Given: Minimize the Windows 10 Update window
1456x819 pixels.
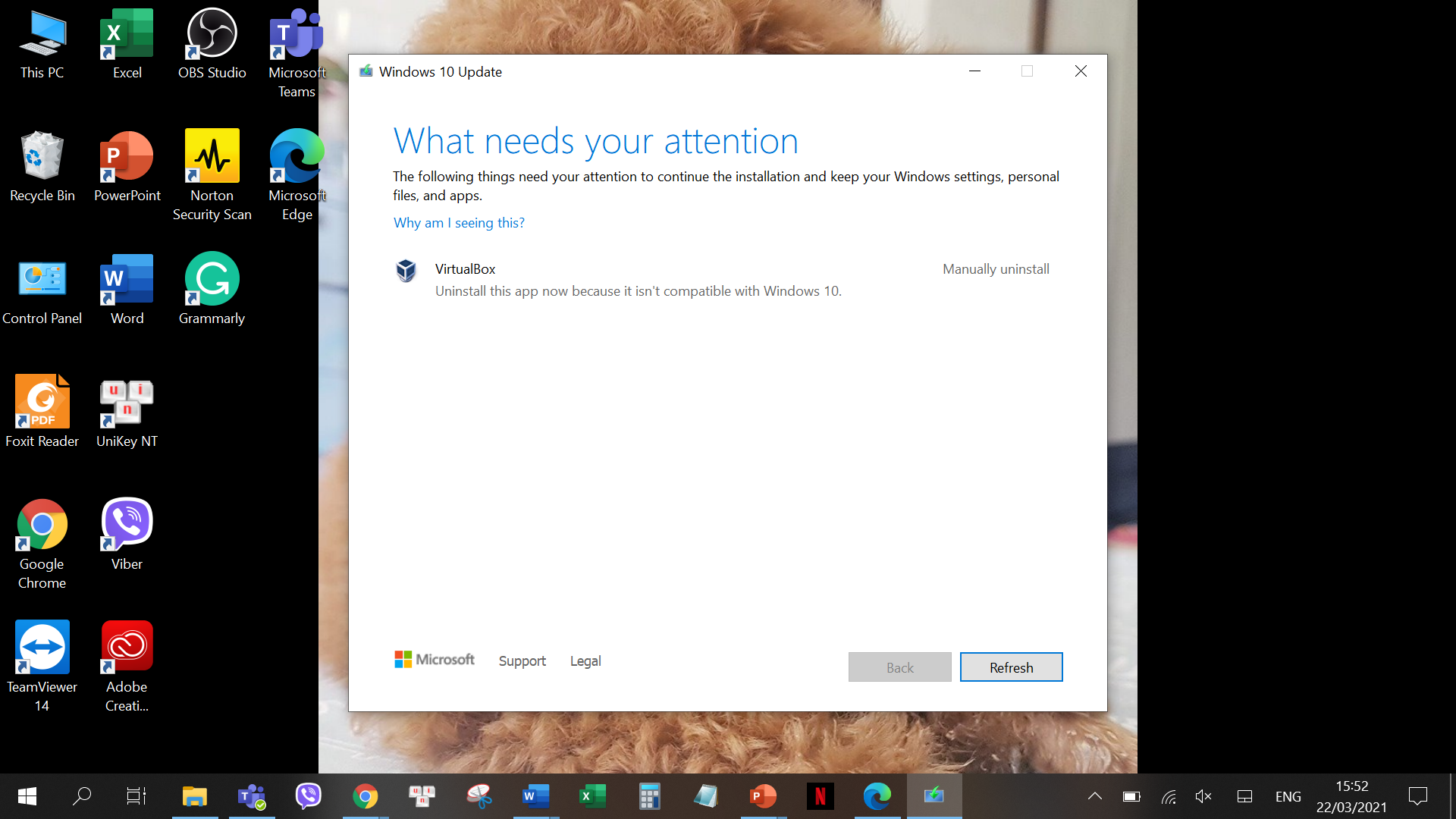Looking at the screenshot, I should (975, 71).
